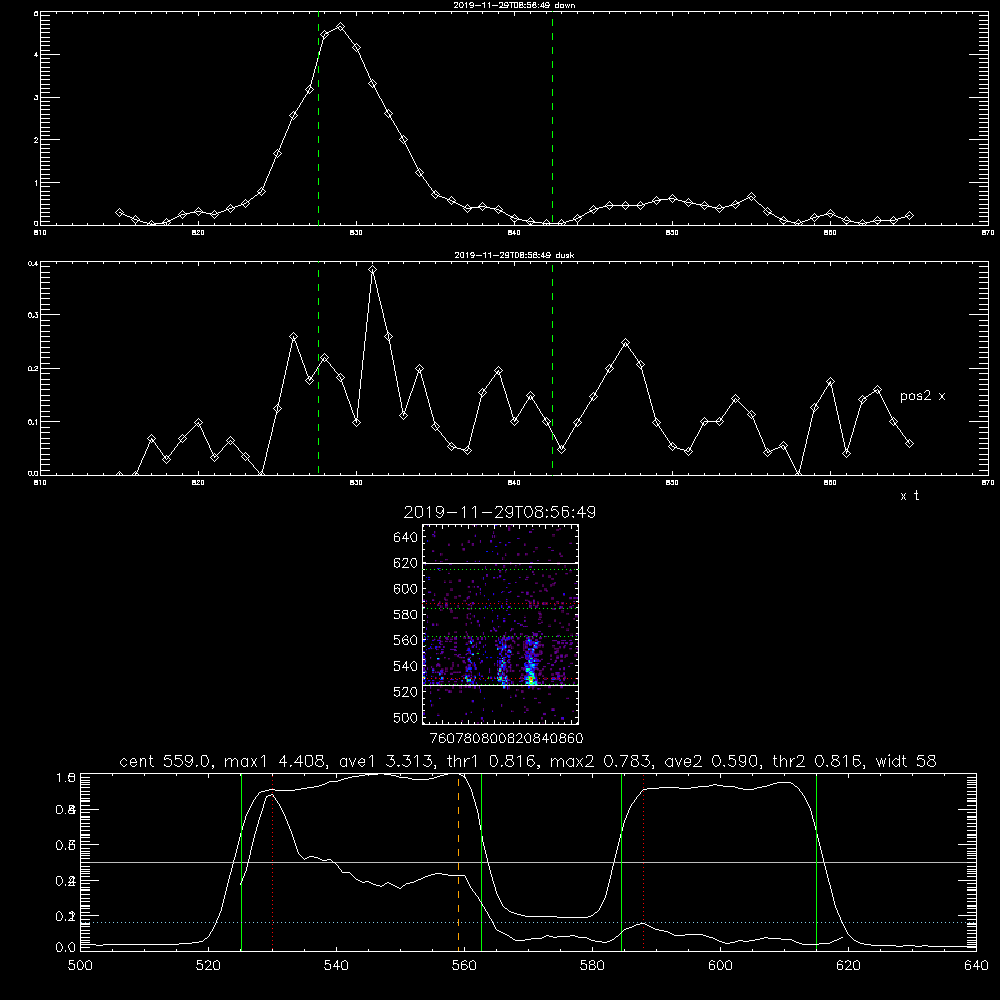Viewport: 1000px width, 1000px height.
Task: Click the red dotted line near 588 in profile plot
Action: tap(643, 861)
